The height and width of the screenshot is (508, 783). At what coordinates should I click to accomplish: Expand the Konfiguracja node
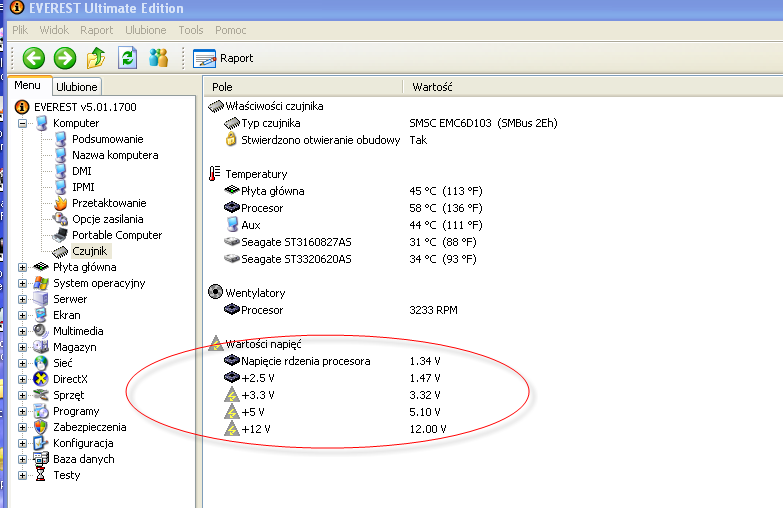tap(22, 443)
